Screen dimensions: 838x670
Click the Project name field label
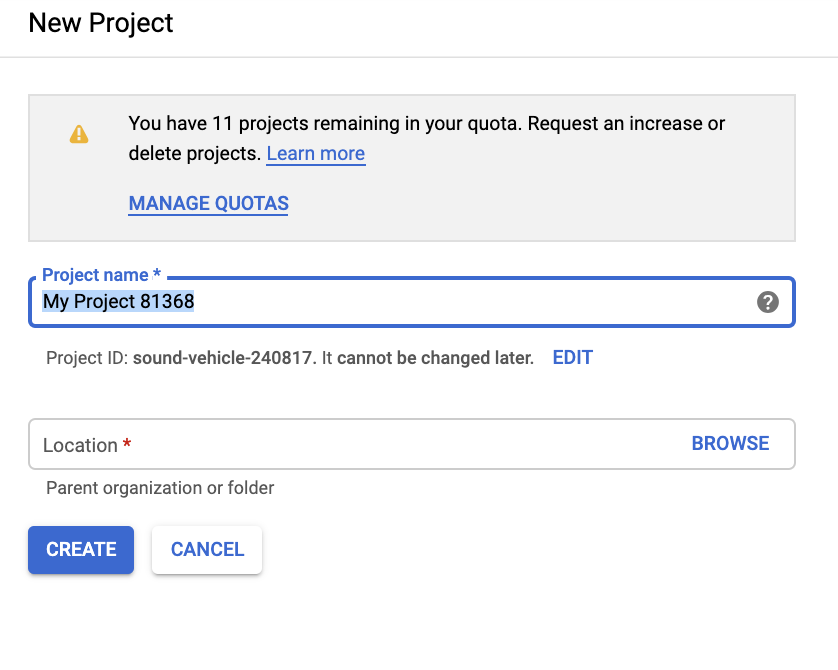point(95,275)
